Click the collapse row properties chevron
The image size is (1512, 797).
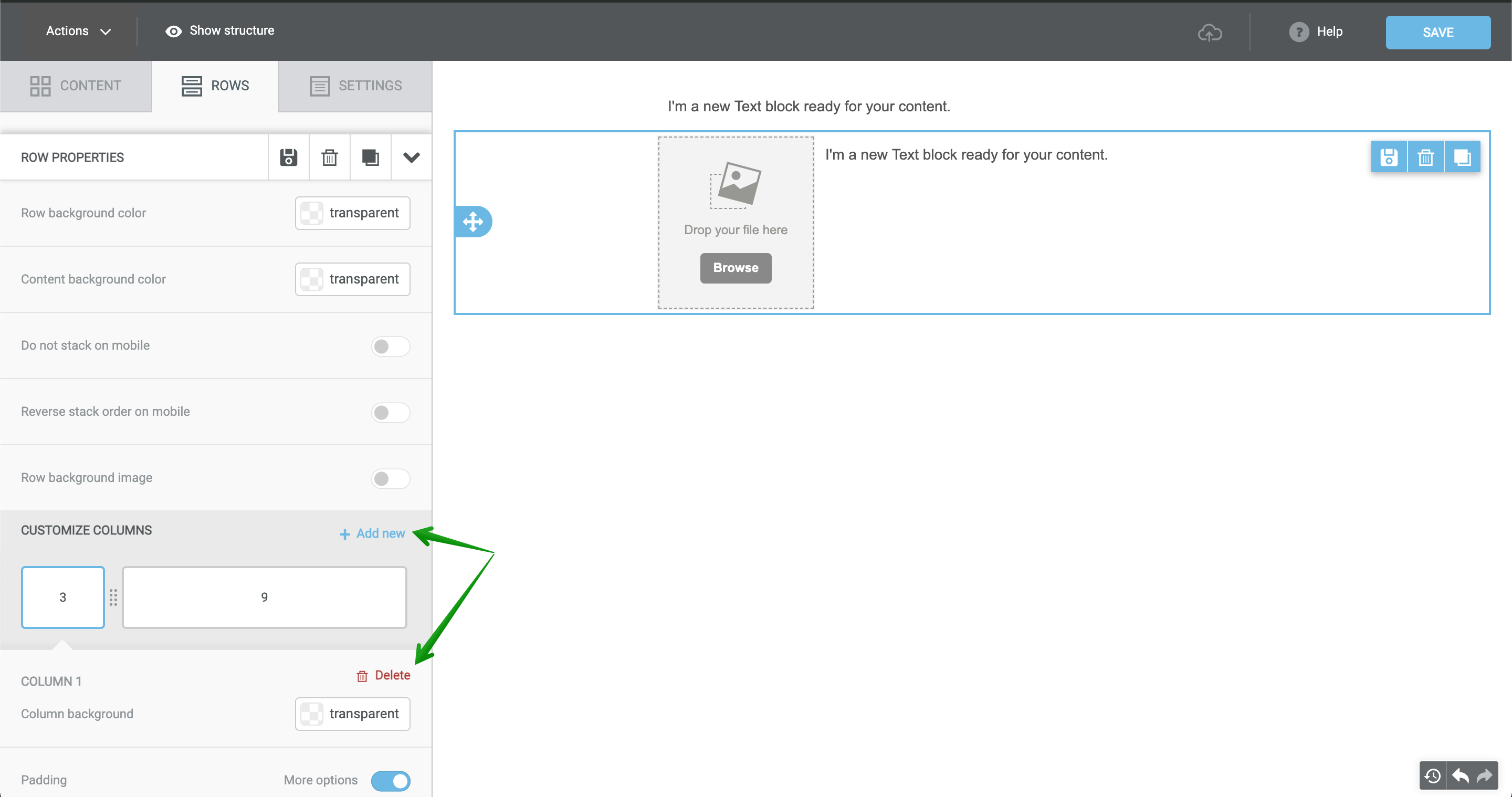[410, 157]
